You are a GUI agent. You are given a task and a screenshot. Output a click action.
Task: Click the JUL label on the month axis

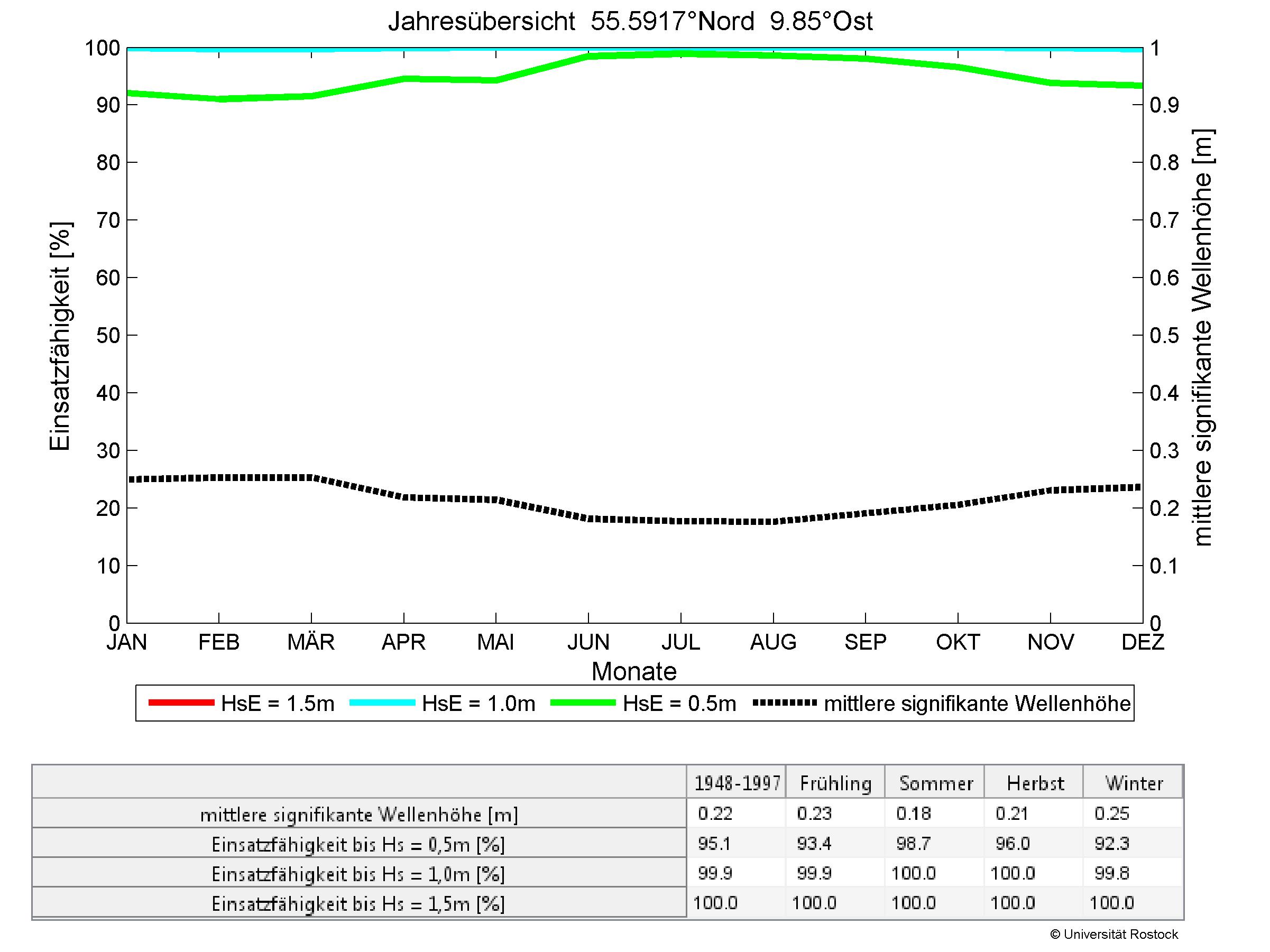click(680, 642)
